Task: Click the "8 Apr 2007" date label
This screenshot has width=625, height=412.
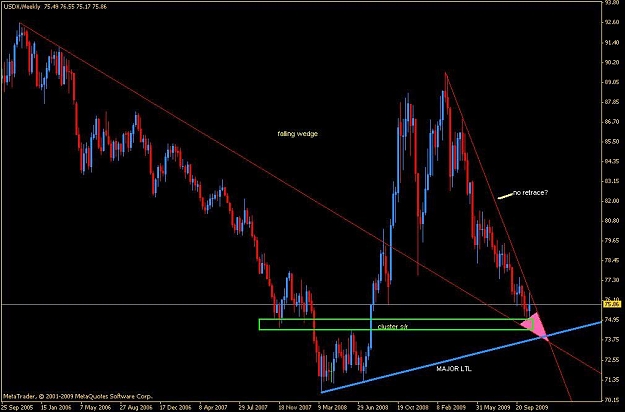Action: [x=215, y=408]
